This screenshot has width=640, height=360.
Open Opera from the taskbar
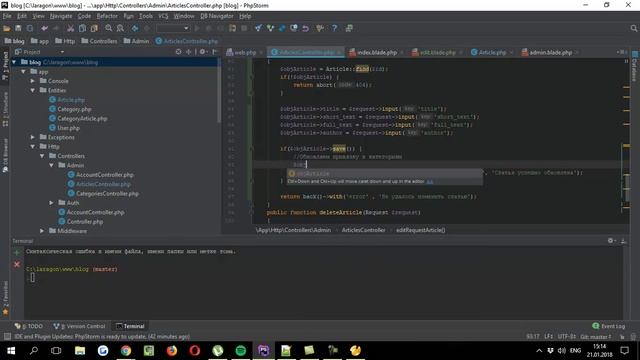tap(195, 351)
